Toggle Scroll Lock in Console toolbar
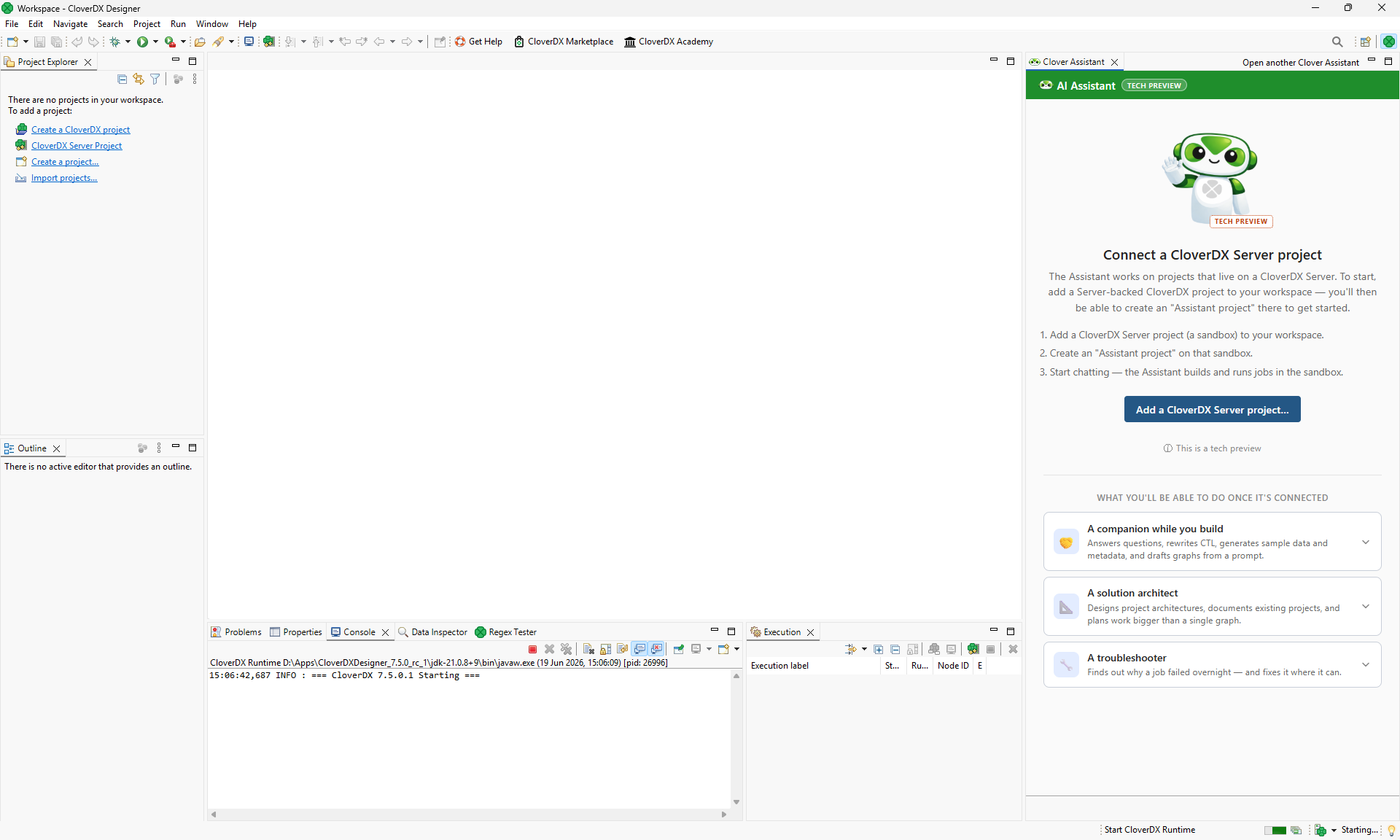This screenshot has width=1400, height=840. pyautogui.click(x=605, y=649)
